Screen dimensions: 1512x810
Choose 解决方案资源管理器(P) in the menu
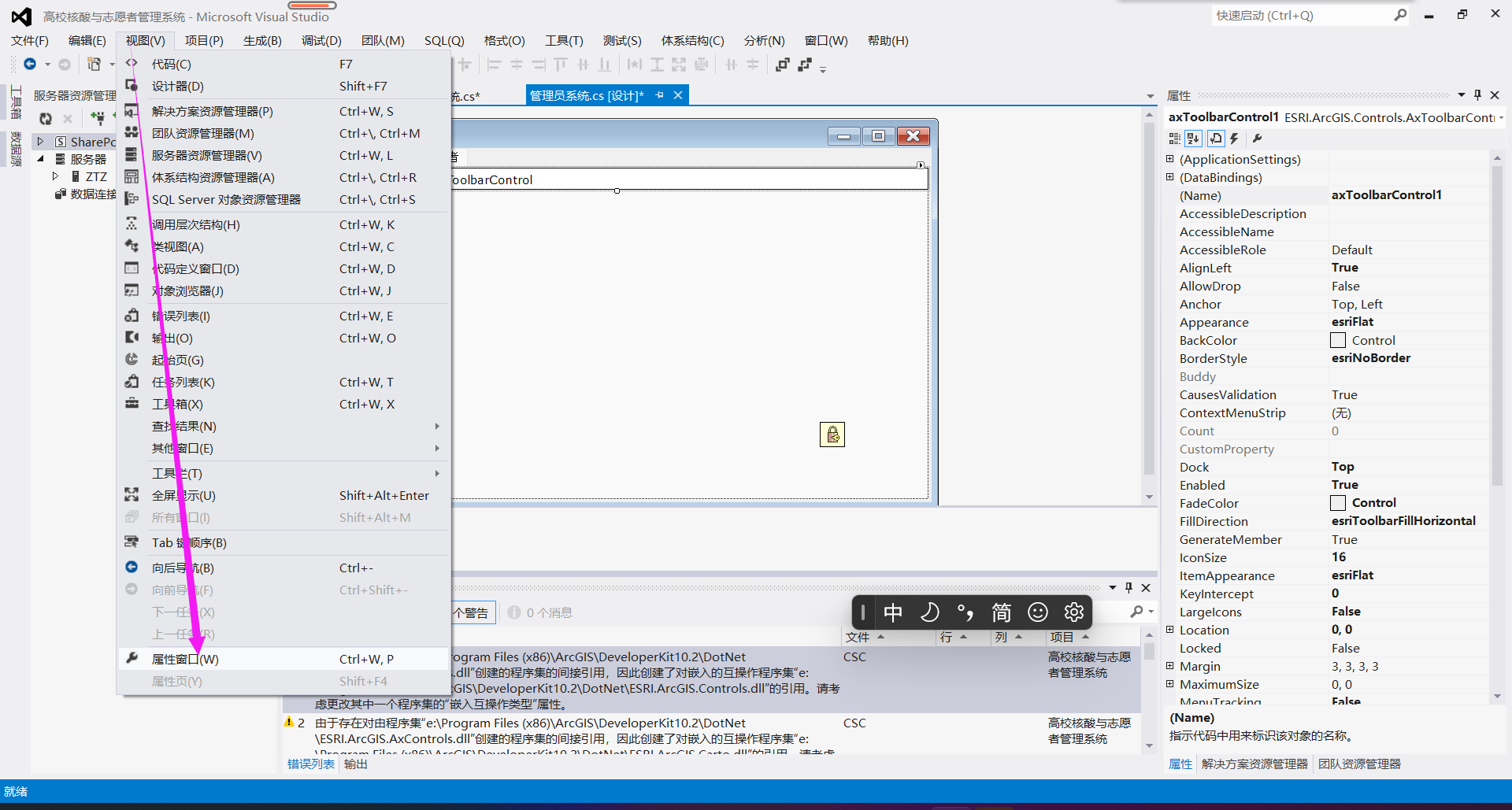(x=284, y=111)
